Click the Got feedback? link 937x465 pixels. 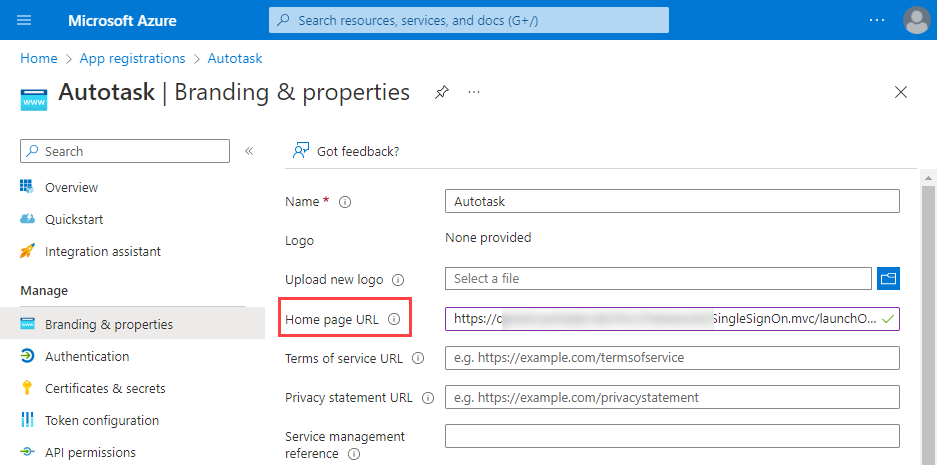pos(358,152)
